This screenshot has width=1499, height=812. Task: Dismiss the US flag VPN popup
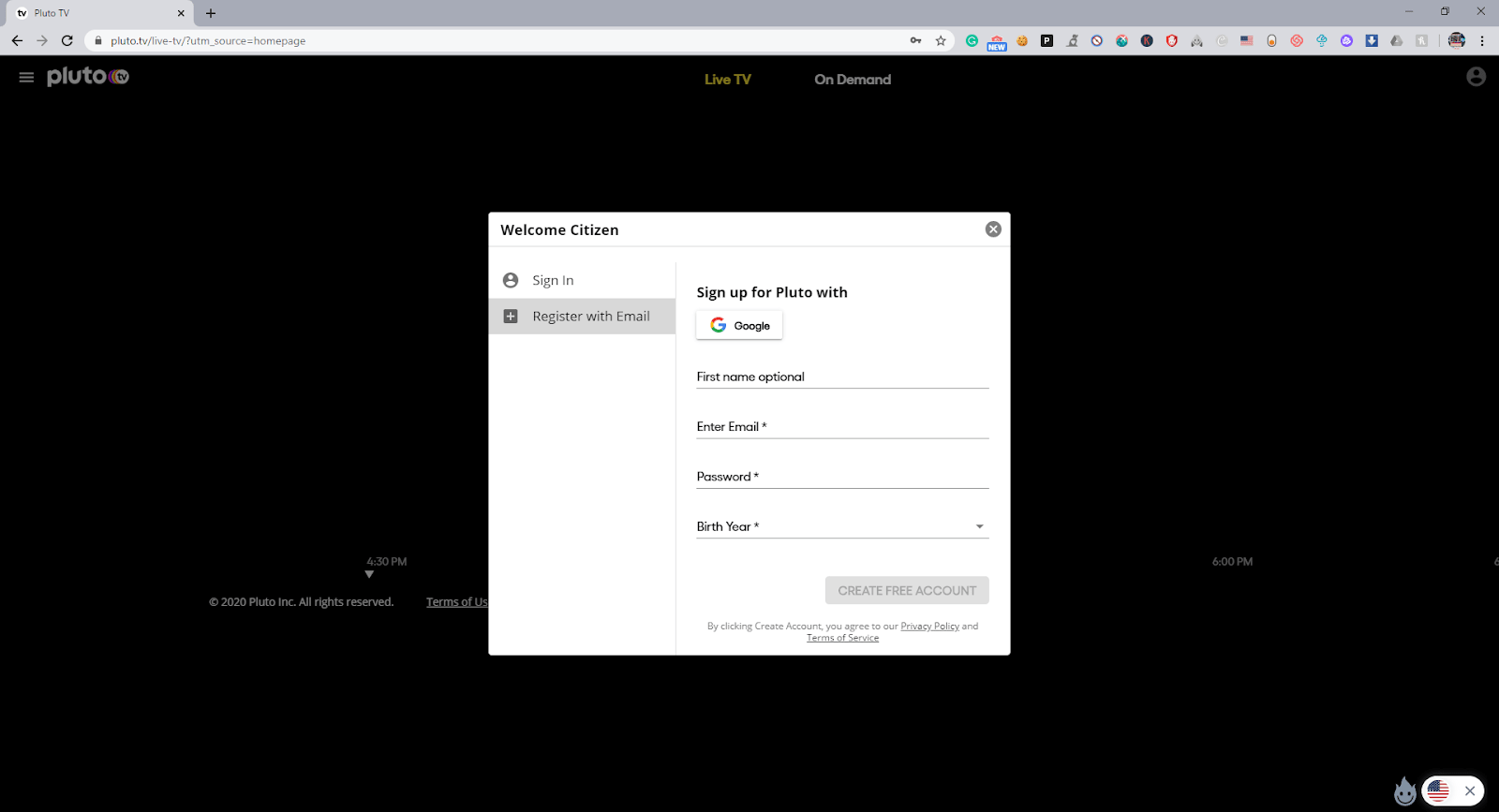pos(1470,791)
